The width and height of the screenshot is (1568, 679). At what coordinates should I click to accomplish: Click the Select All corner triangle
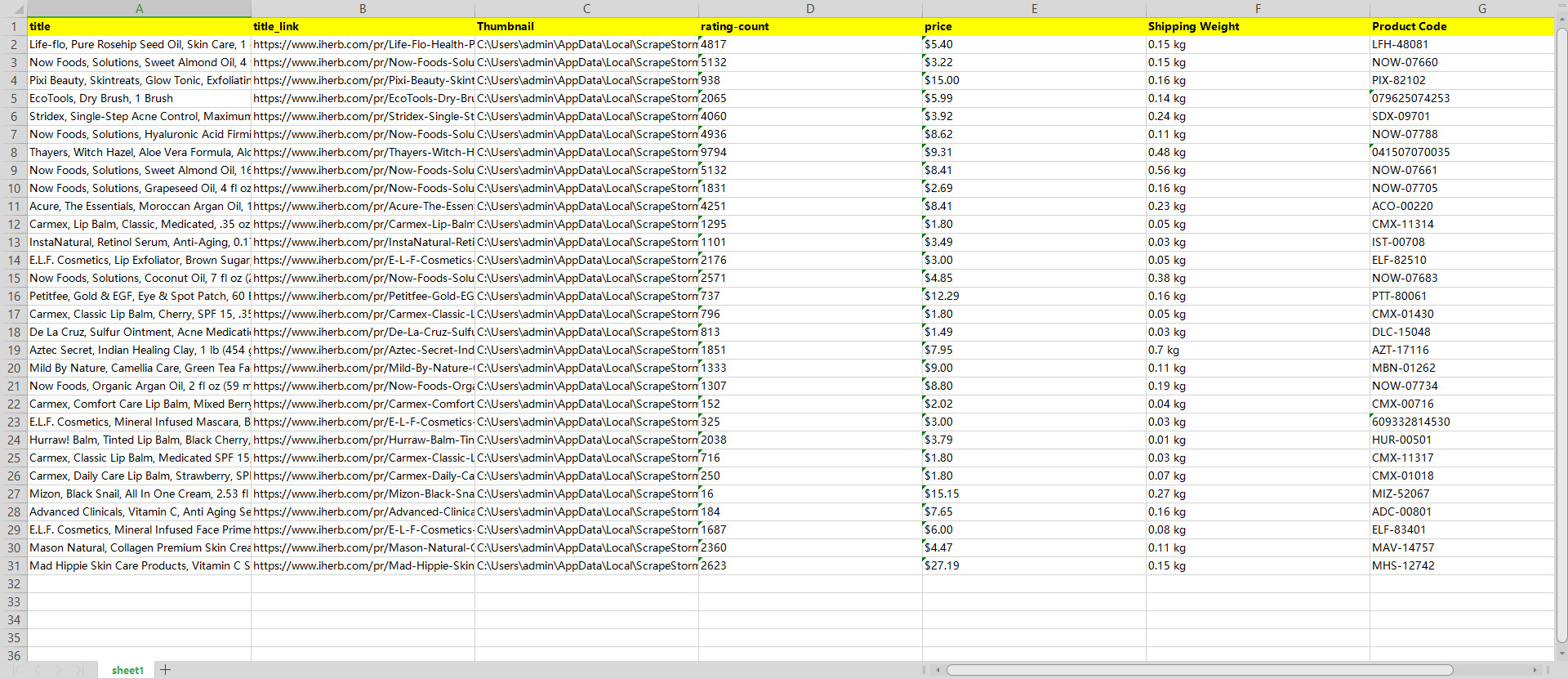[x=14, y=9]
